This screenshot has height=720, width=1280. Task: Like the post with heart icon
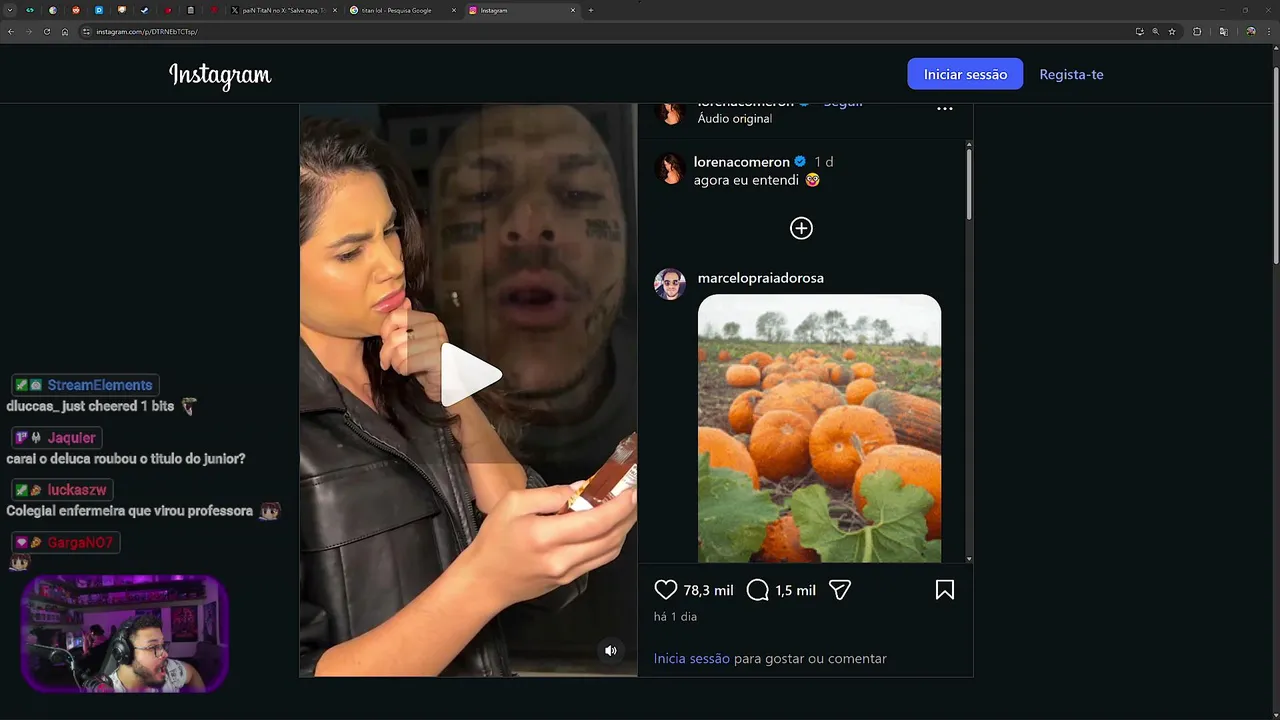665,590
